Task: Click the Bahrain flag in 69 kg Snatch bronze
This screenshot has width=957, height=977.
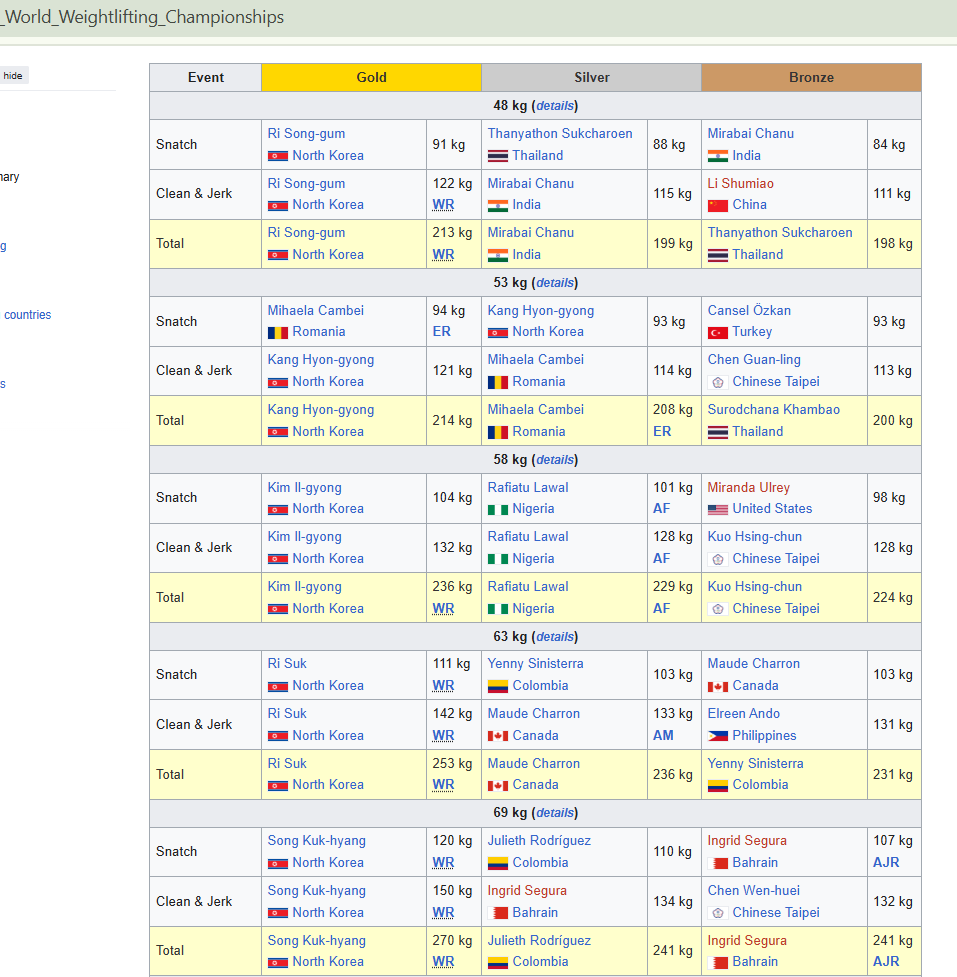Action: tap(717, 863)
